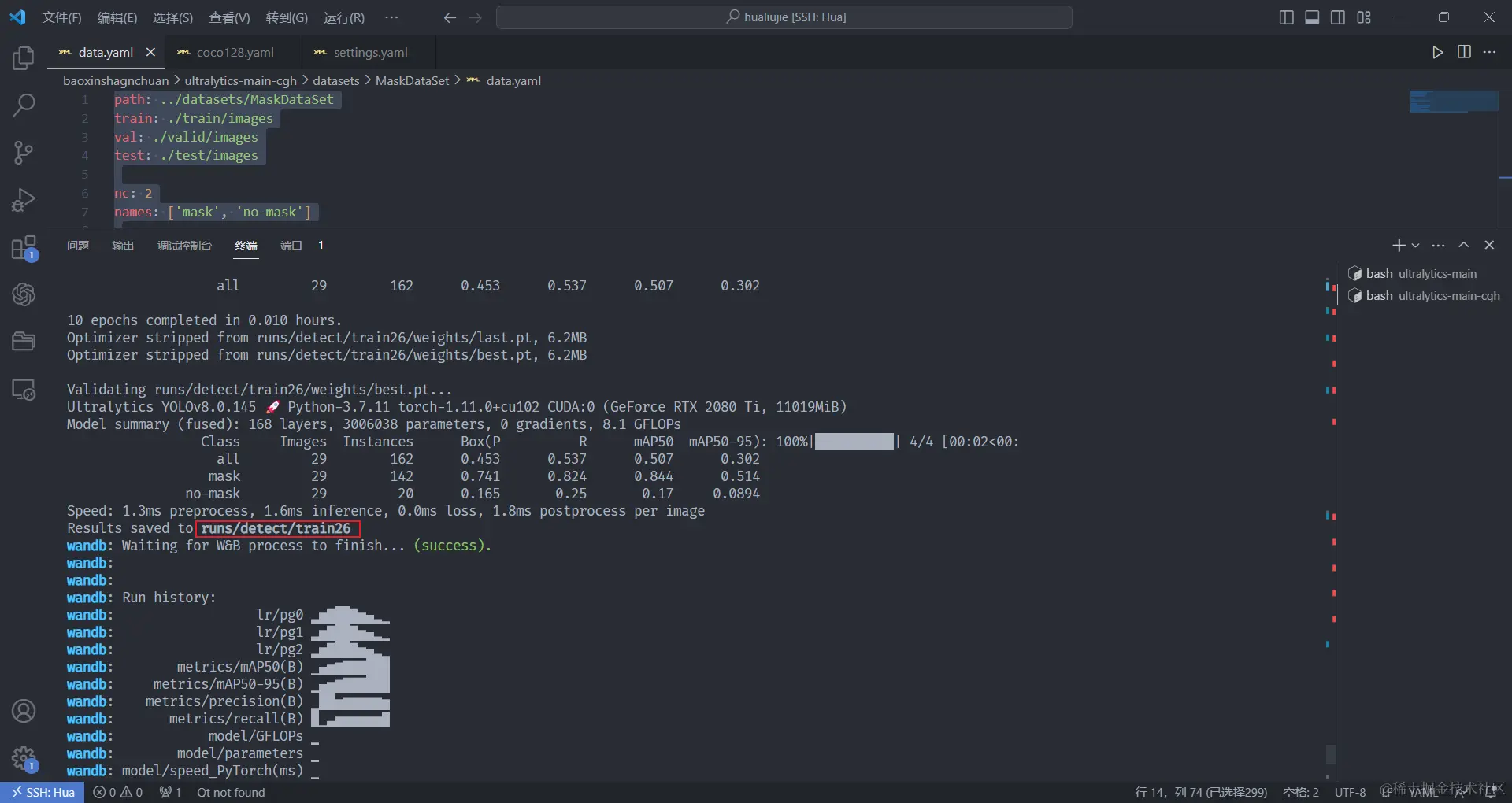The height and width of the screenshot is (803, 1512).
Task: Expand datasets breadcrumb
Action: click(x=336, y=80)
